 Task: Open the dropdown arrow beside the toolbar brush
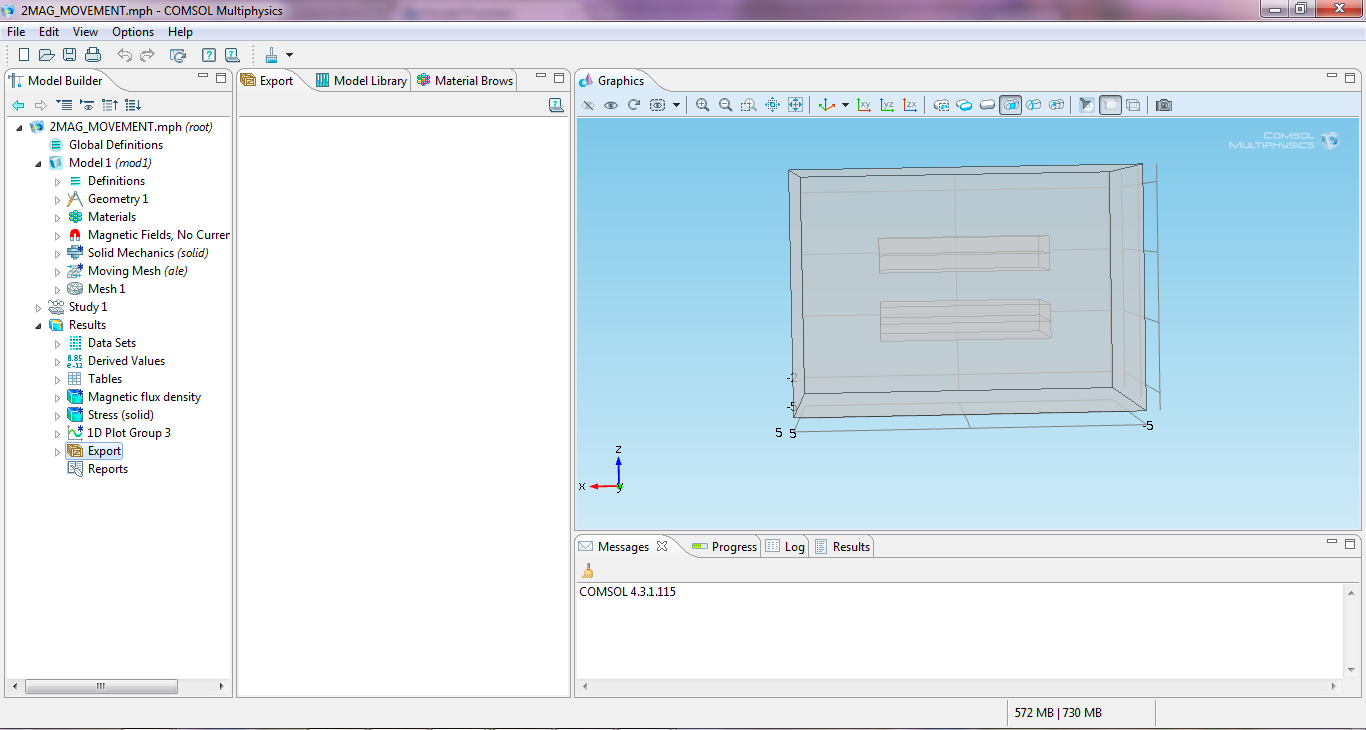pyautogui.click(x=289, y=55)
